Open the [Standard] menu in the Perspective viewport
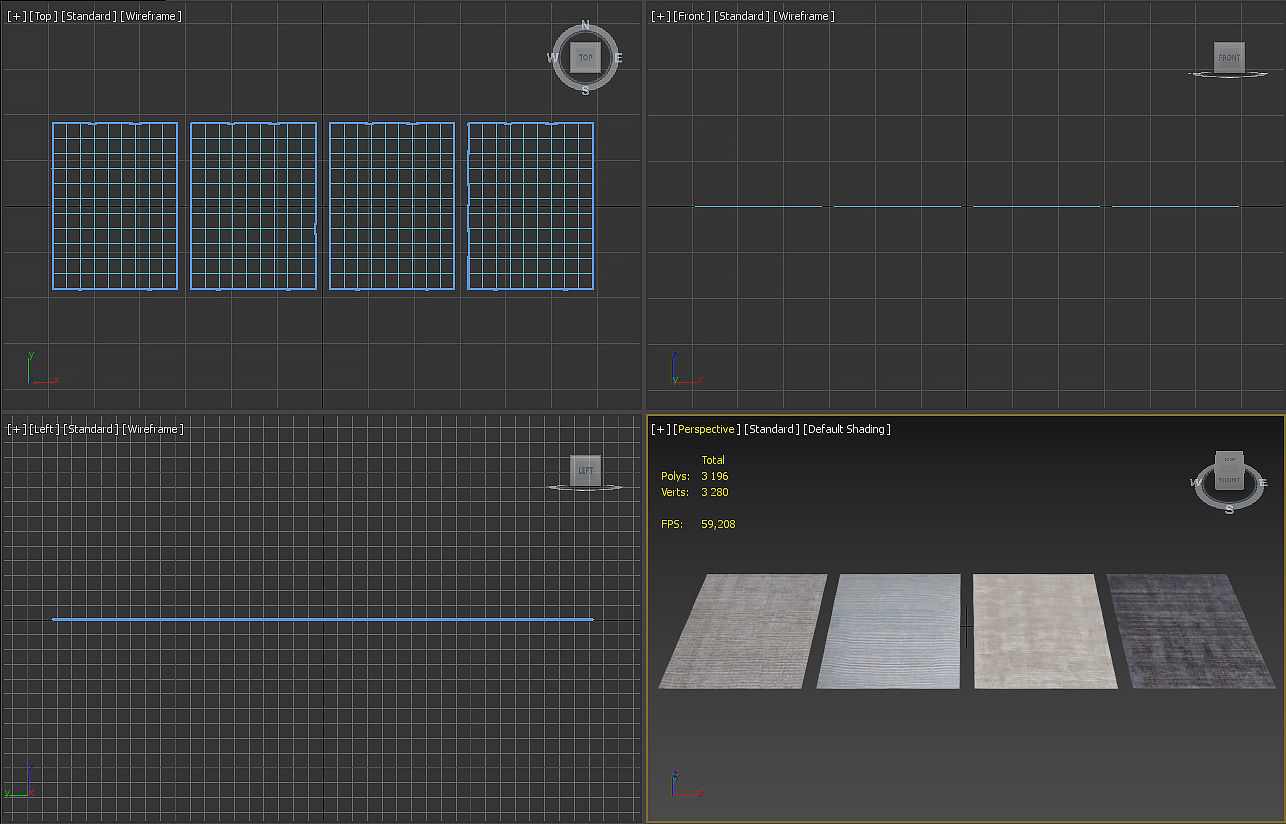Screen dimensions: 1286x824 click(x=772, y=429)
